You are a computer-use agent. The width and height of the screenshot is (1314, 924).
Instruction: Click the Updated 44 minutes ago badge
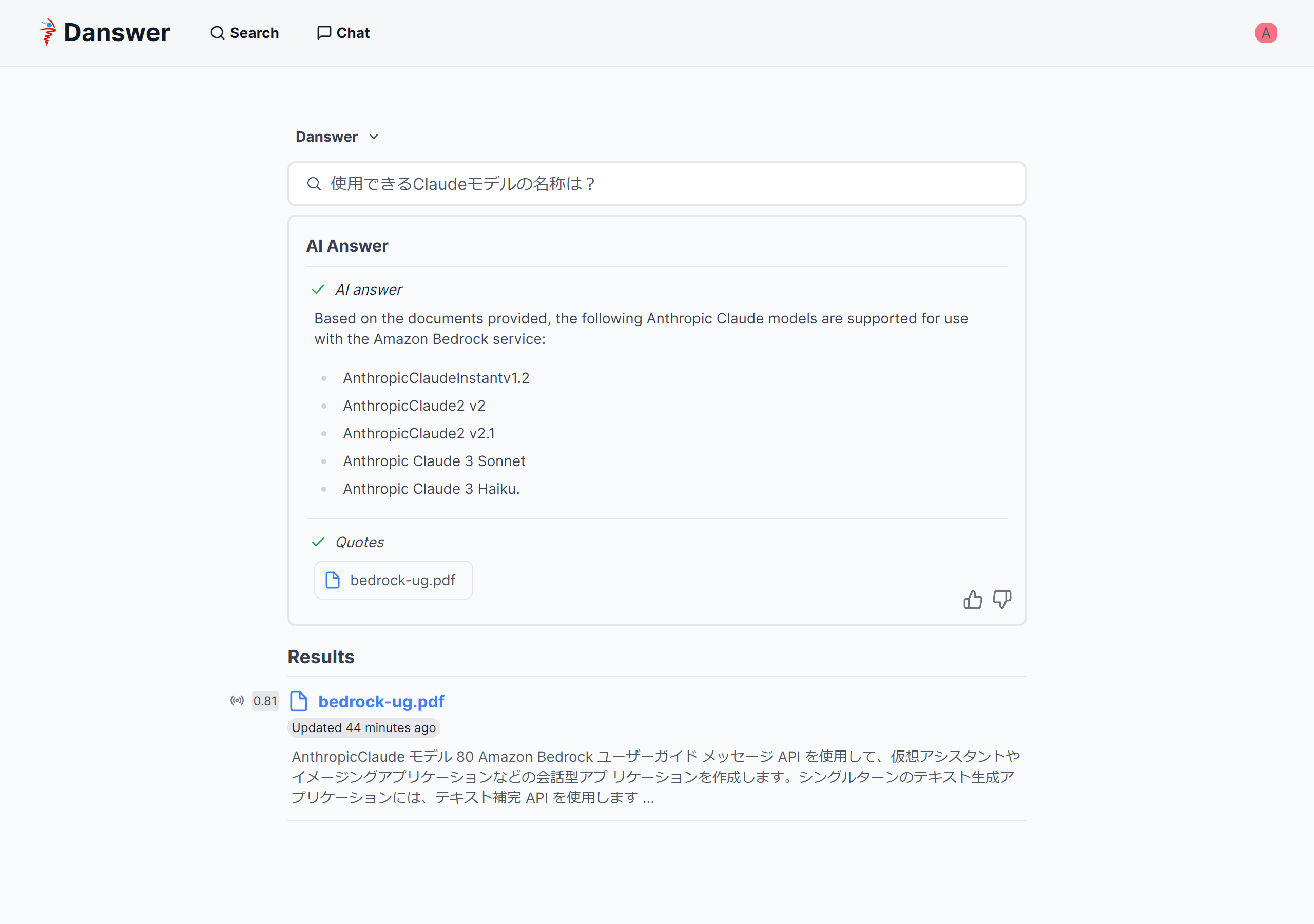[363, 727]
